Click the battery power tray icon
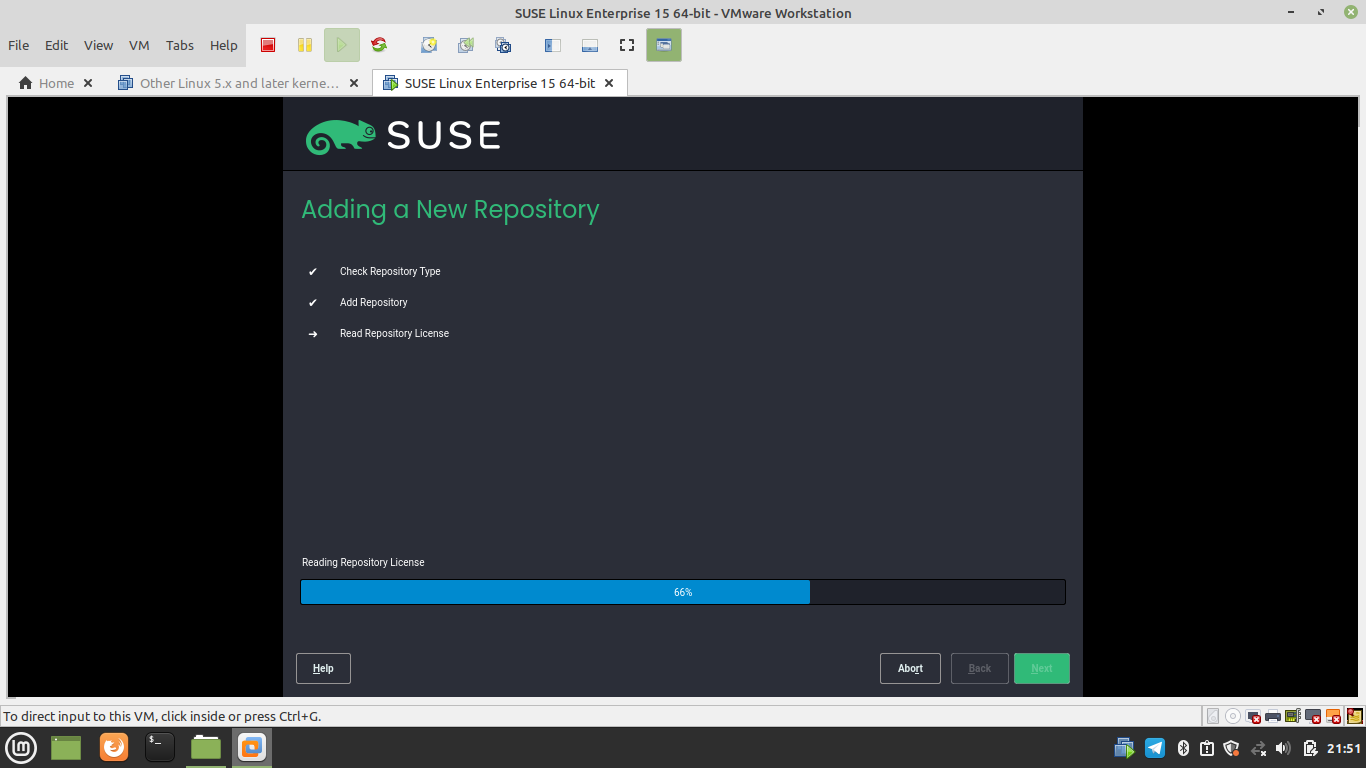1366x768 pixels. 1310,748
